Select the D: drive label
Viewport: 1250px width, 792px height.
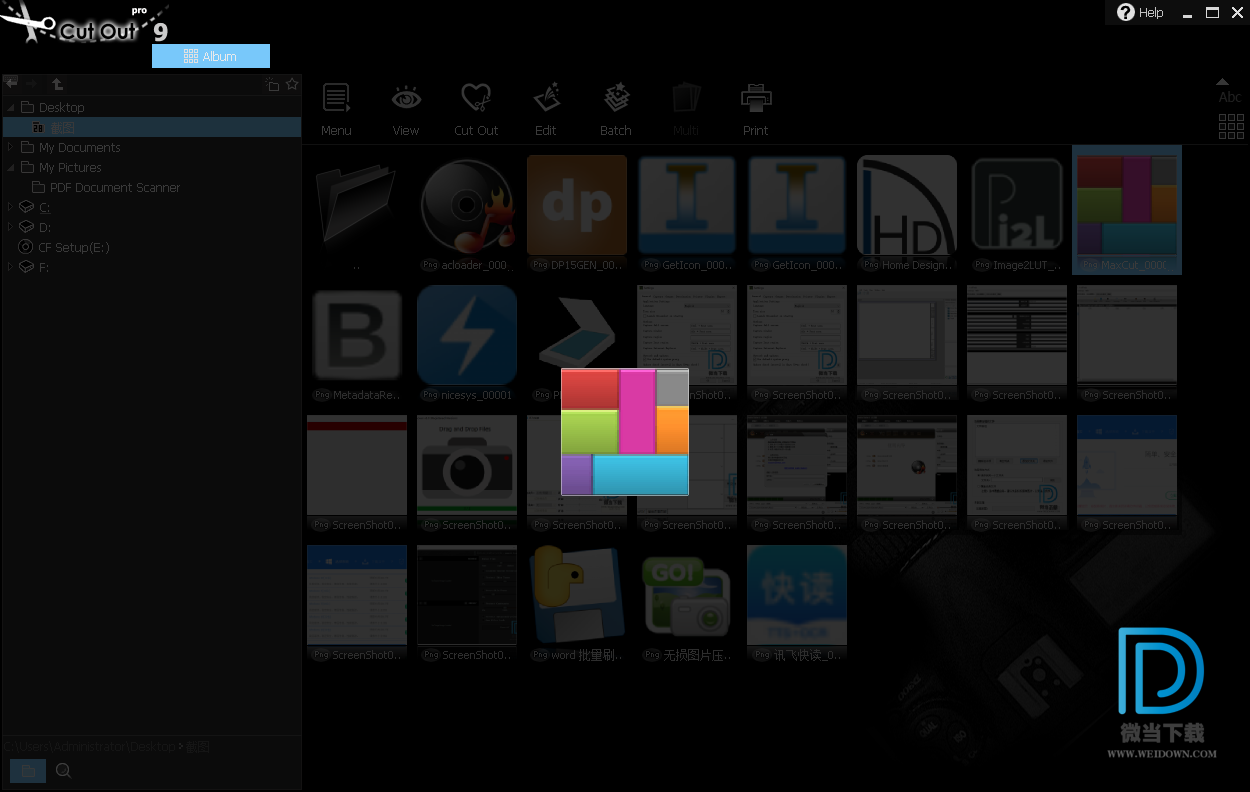click(44, 227)
